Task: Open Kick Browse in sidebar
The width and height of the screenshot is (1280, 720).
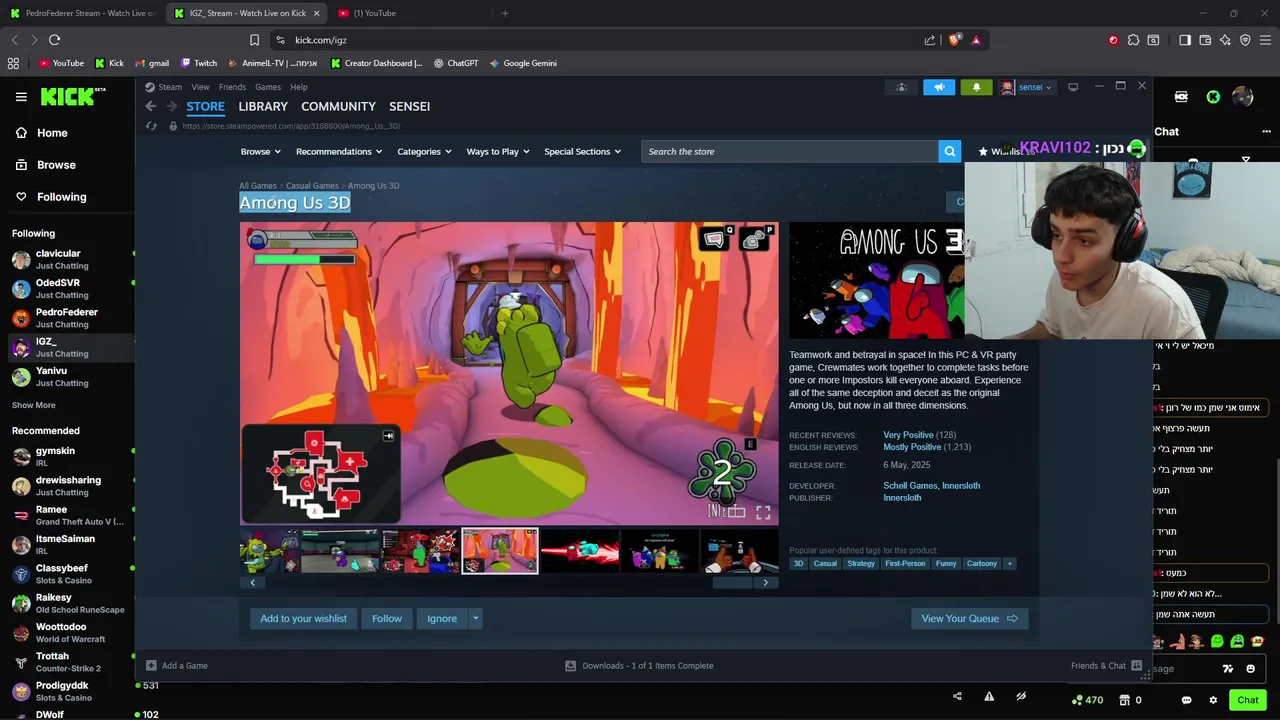Action: [56, 165]
